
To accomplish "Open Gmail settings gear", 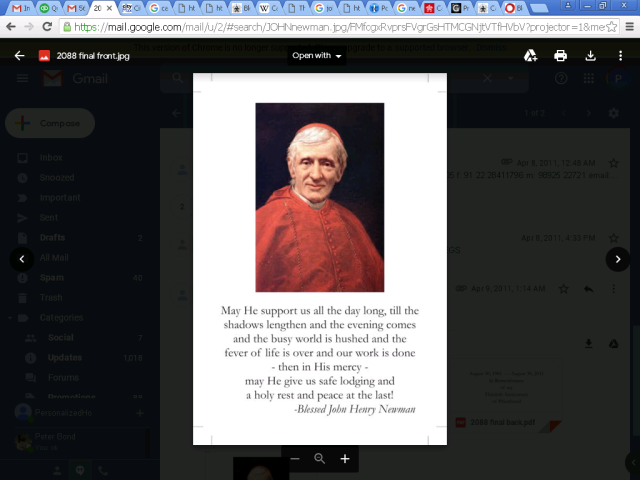I will coord(613,113).
